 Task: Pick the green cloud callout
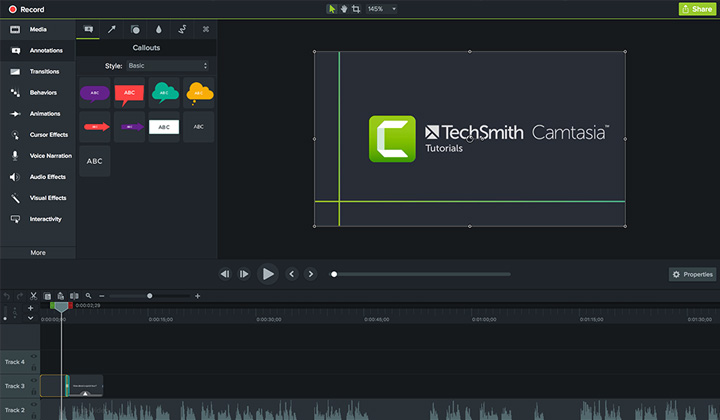tap(164, 93)
